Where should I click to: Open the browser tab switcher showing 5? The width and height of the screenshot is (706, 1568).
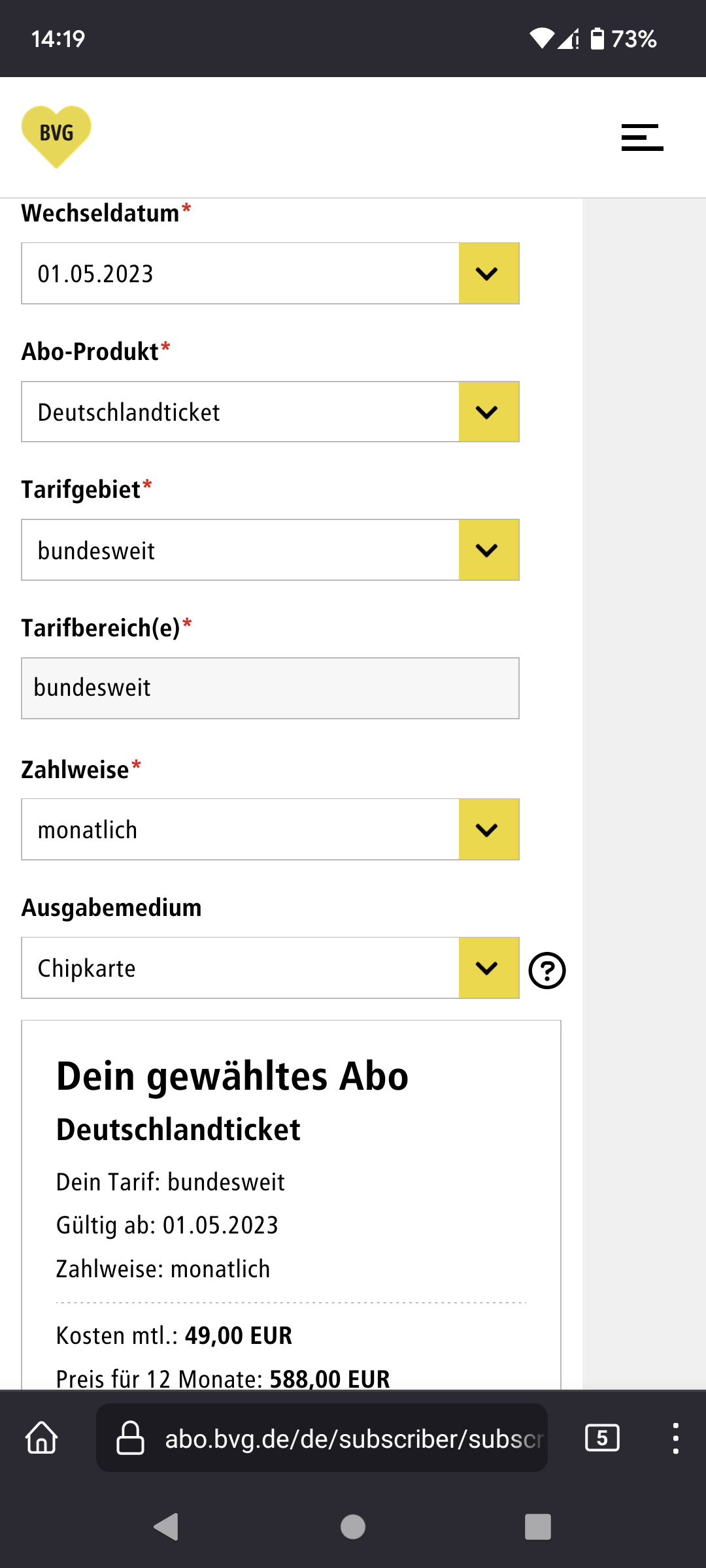click(602, 1438)
